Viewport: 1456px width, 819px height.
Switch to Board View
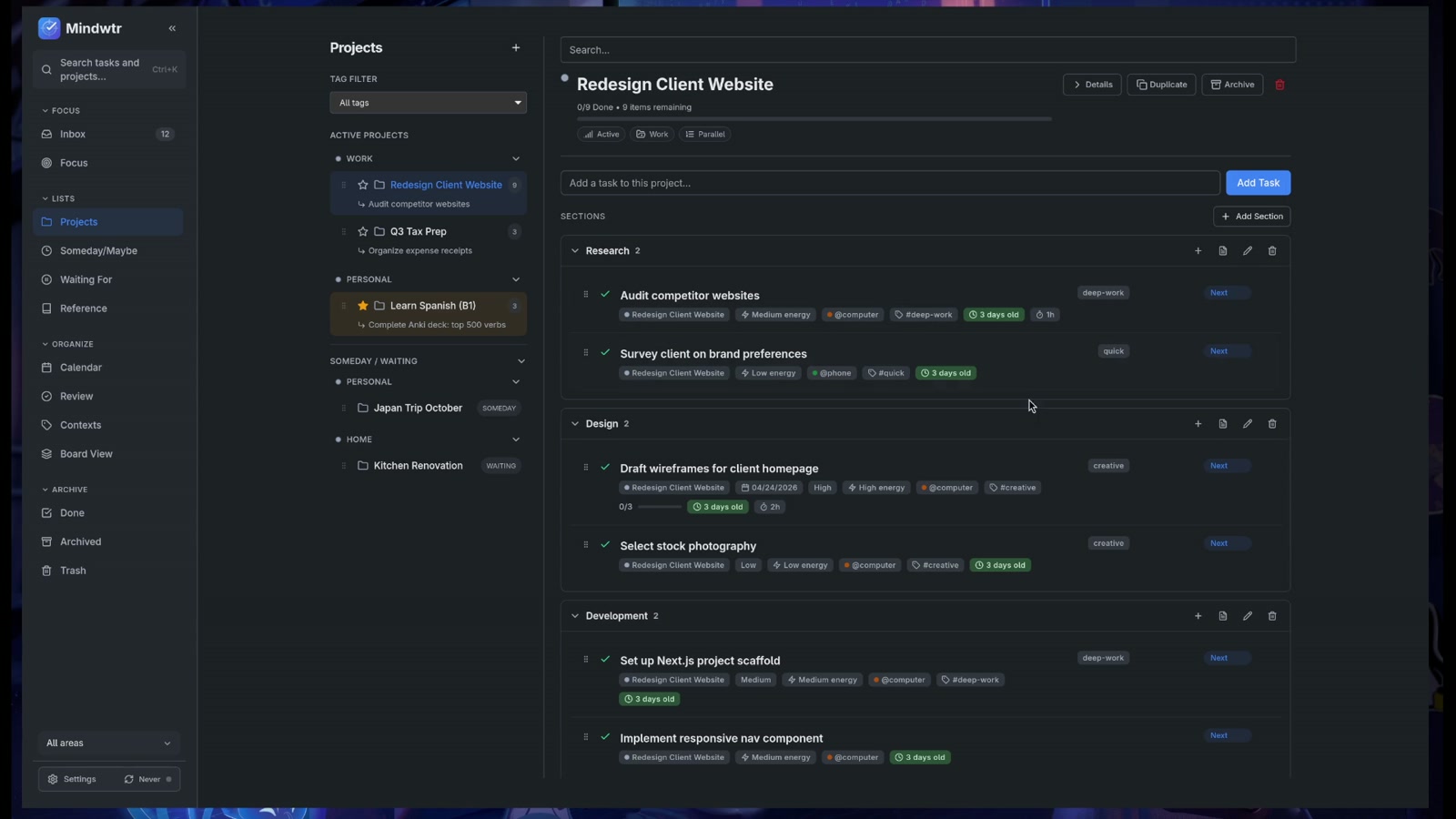(x=108, y=454)
